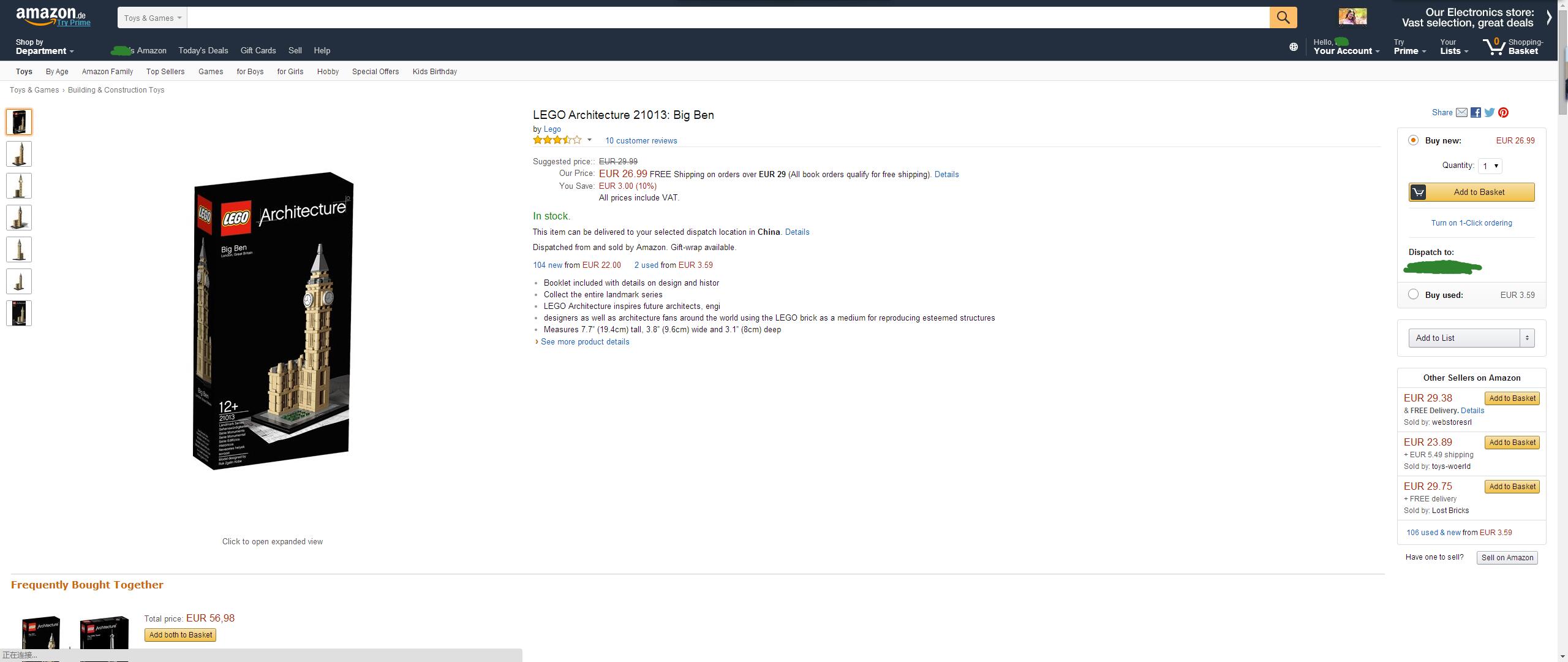Go to Top Sellers tab

tap(165, 72)
